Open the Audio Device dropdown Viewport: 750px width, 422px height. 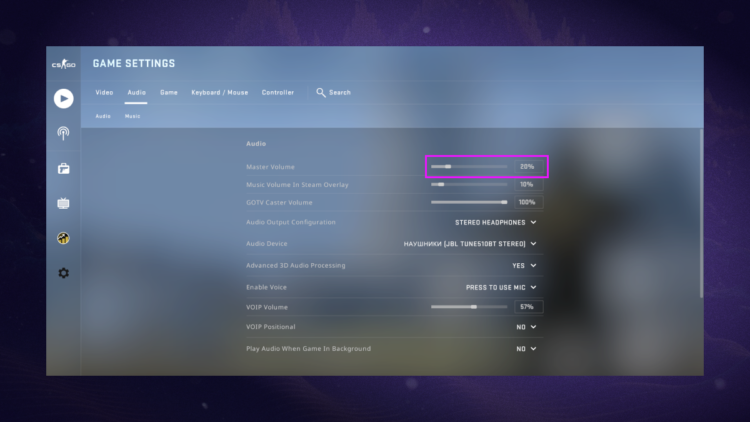[470, 244]
